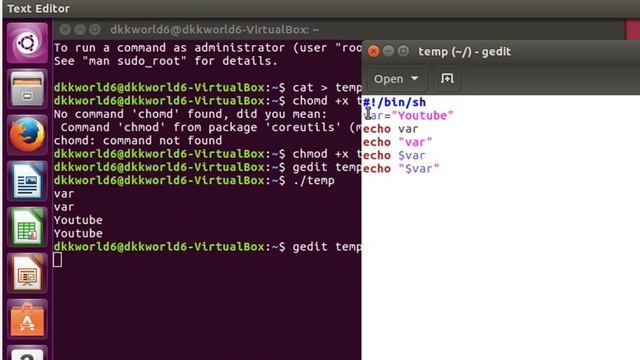Launch LibreOffice Impress from dock
This screenshot has width=640, height=360.
pos(27,273)
